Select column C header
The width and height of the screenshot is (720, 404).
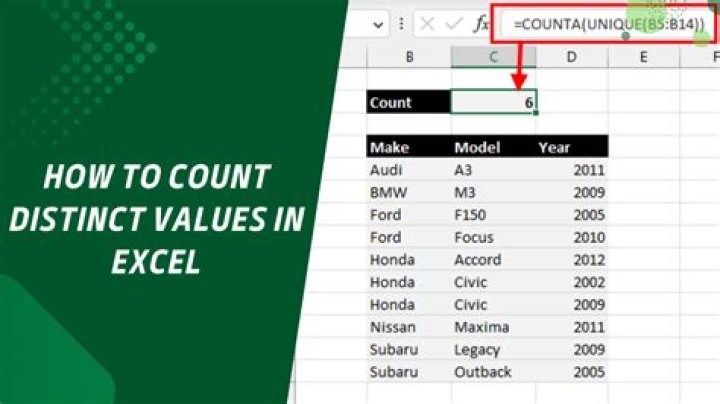(x=493, y=57)
